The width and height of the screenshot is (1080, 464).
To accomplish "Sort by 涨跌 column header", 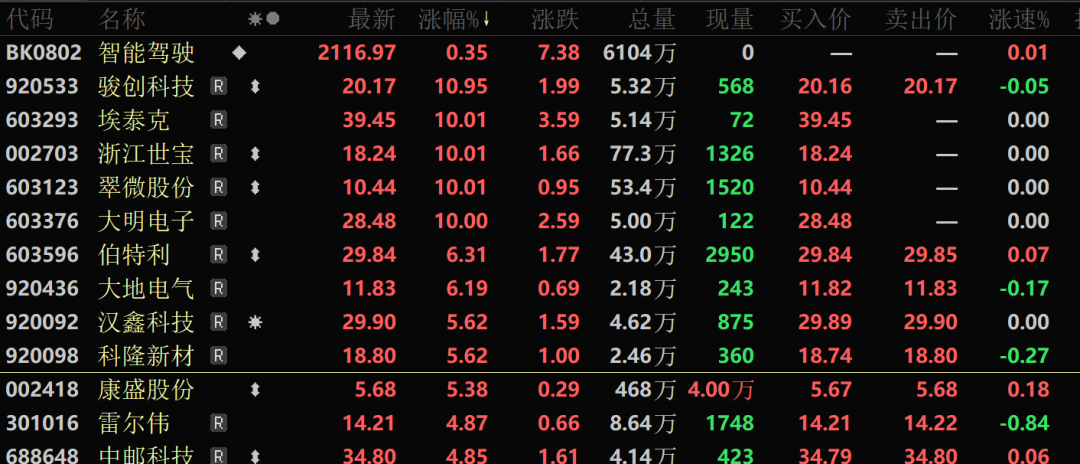I will click(555, 20).
